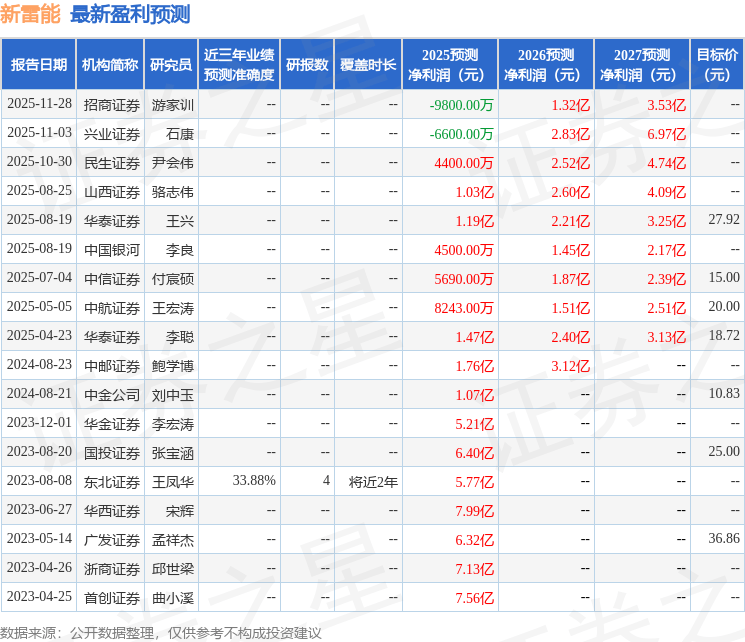The height and width of the screenshot is (642, 745).
Task: Click the 27.92 target price
Action: coord(724,220)
